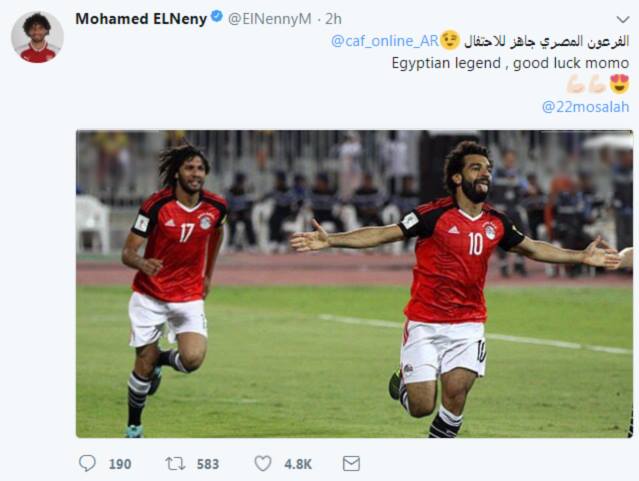The width and height of the screenshot is (639, 481).
Task: Click the 583 retweets count
Action: pyautogui.click(x=208, y=464)
